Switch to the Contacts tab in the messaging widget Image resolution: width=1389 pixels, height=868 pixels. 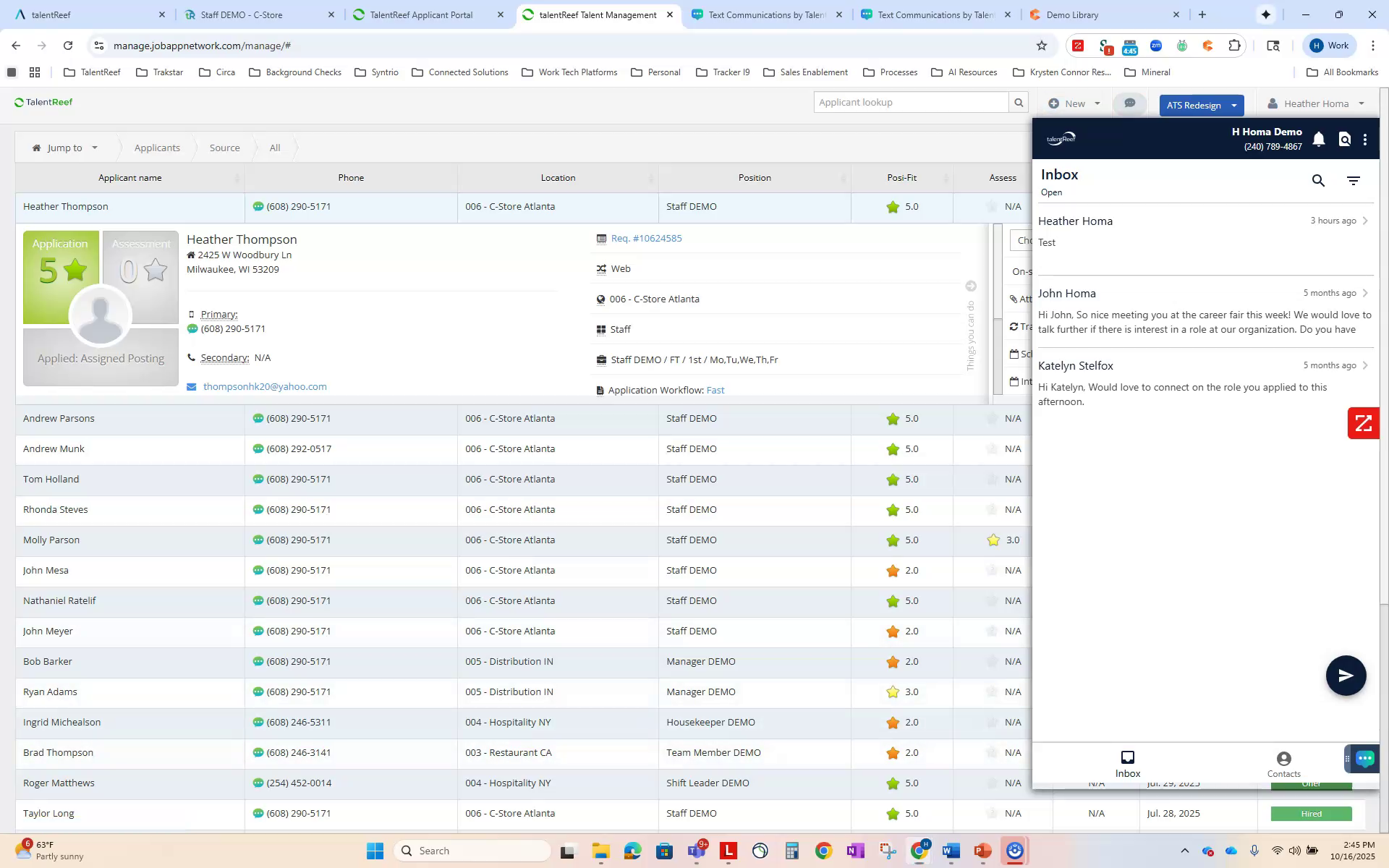pyautogui.click(x=1283, y=763)
